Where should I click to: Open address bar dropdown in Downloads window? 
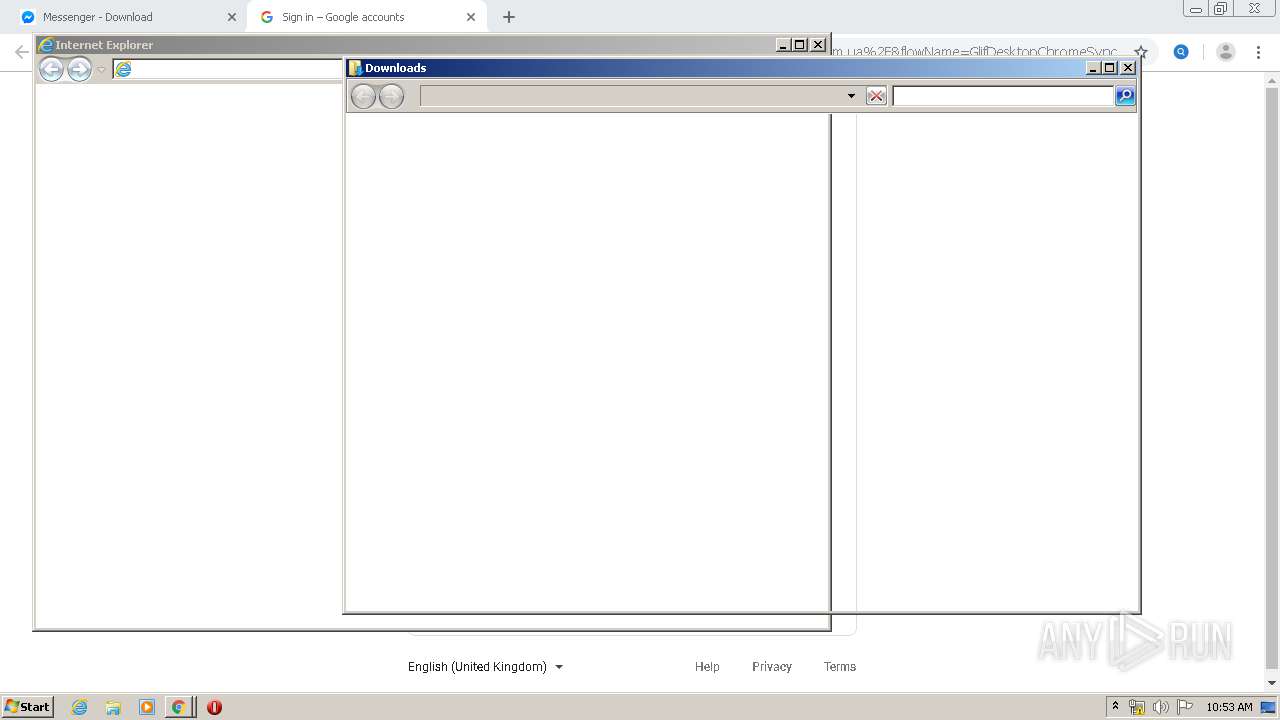851,96
